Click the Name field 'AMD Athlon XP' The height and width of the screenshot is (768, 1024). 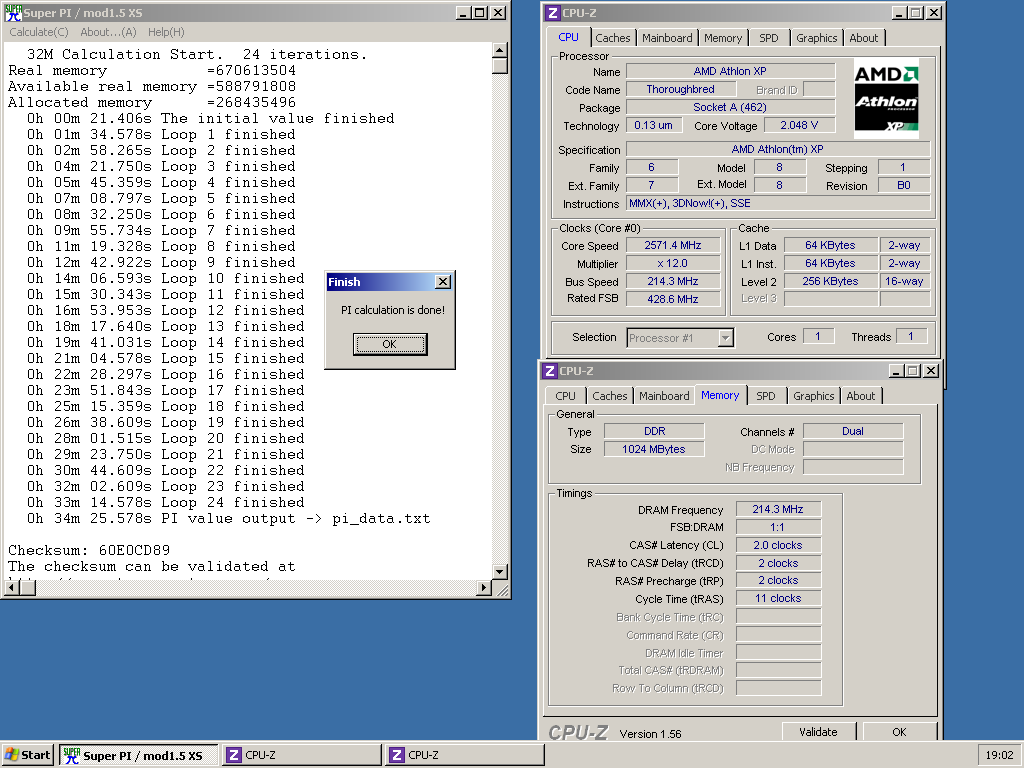point(730,71)
